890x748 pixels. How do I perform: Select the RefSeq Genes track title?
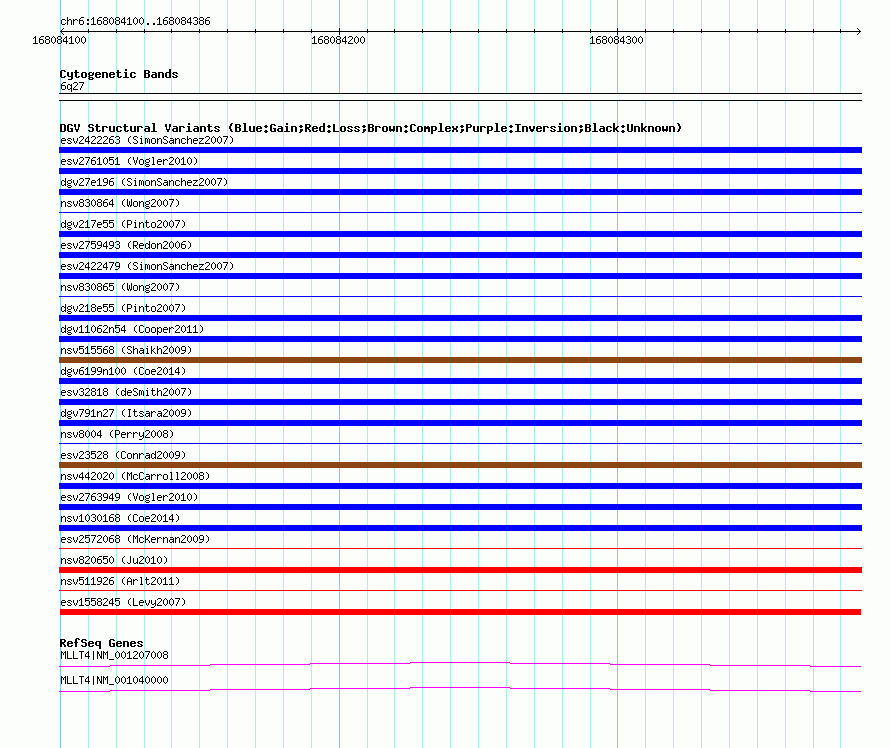pos(102,643)
